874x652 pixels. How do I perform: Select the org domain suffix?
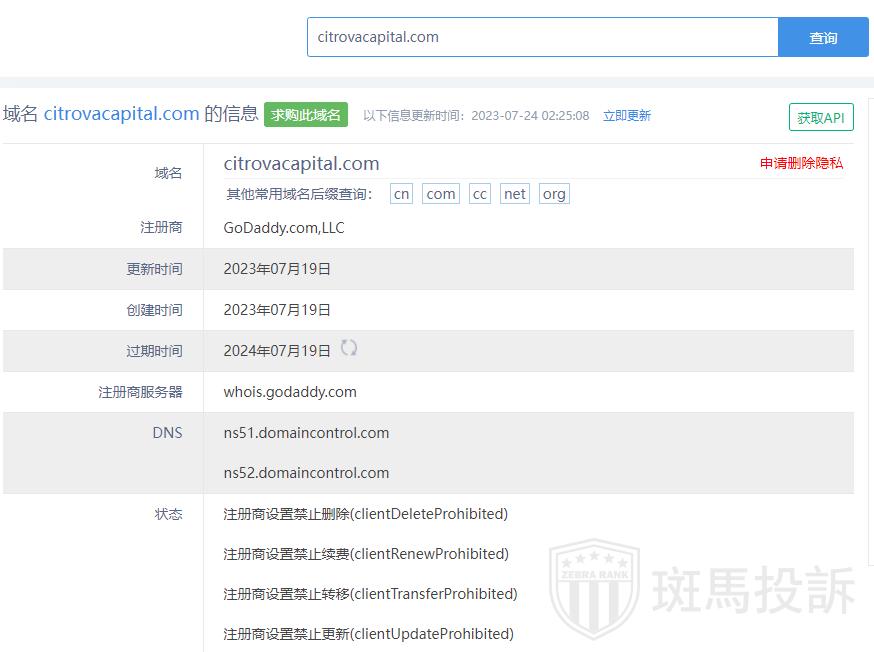point(554,194)
